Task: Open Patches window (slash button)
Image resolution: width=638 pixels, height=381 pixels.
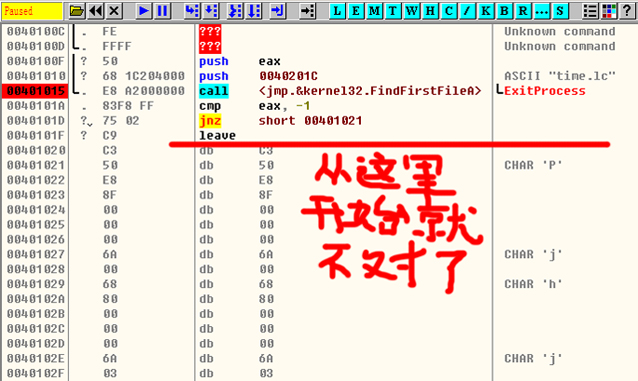Action: click(467, 11)
